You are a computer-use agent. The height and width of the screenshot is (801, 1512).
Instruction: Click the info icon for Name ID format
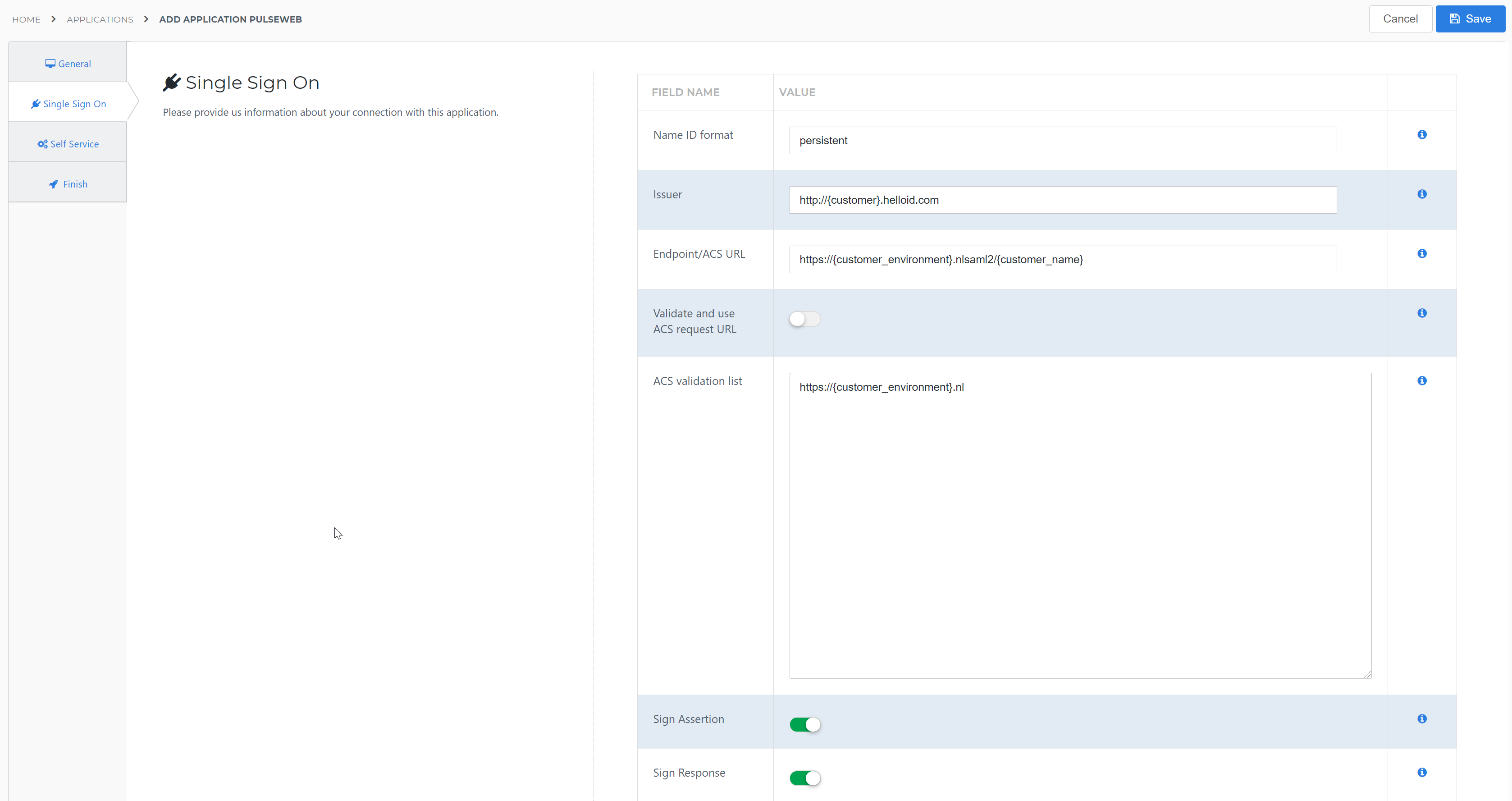1421,134
